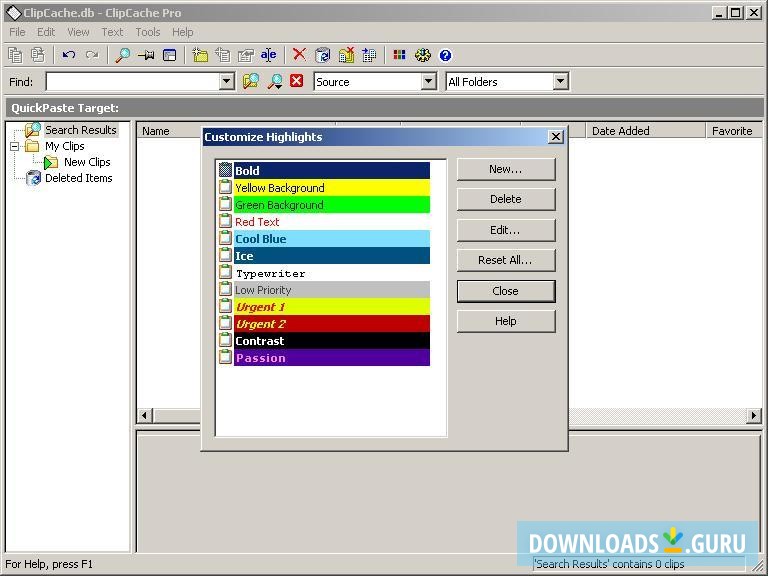The image size is (768, 576).
Task: Click the Redo toolbar arrow
Action: pyautogui.click(x=92, y=55)
